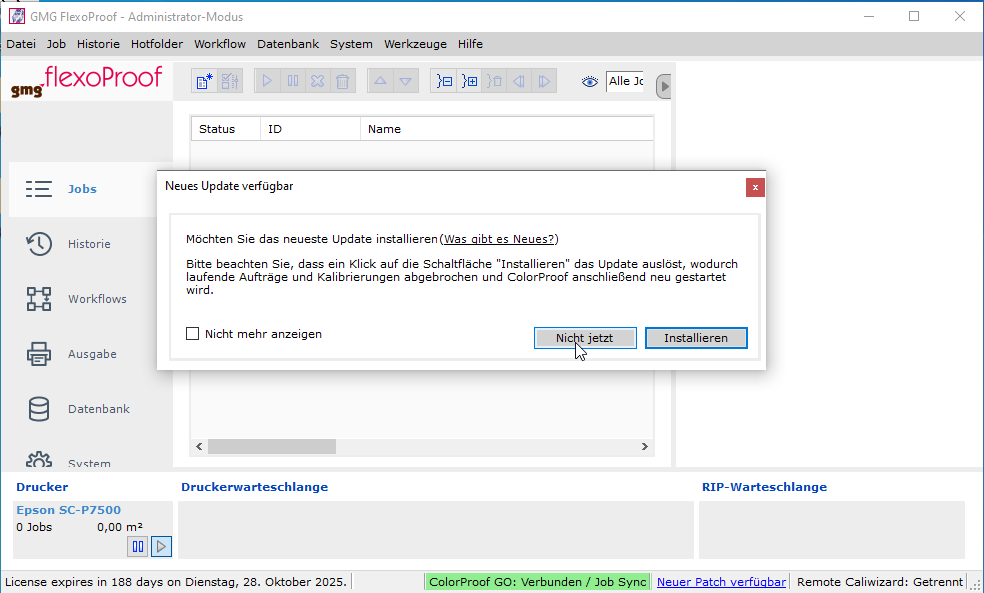
Task: Open job settings checklist toolbar icon
Action: (230, 81)
